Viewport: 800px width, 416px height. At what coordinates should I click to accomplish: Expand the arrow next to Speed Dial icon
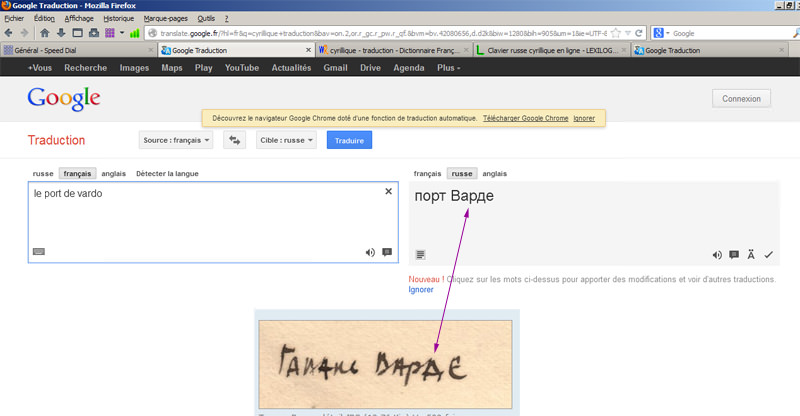pyautogui.click(x=122, y=33)
